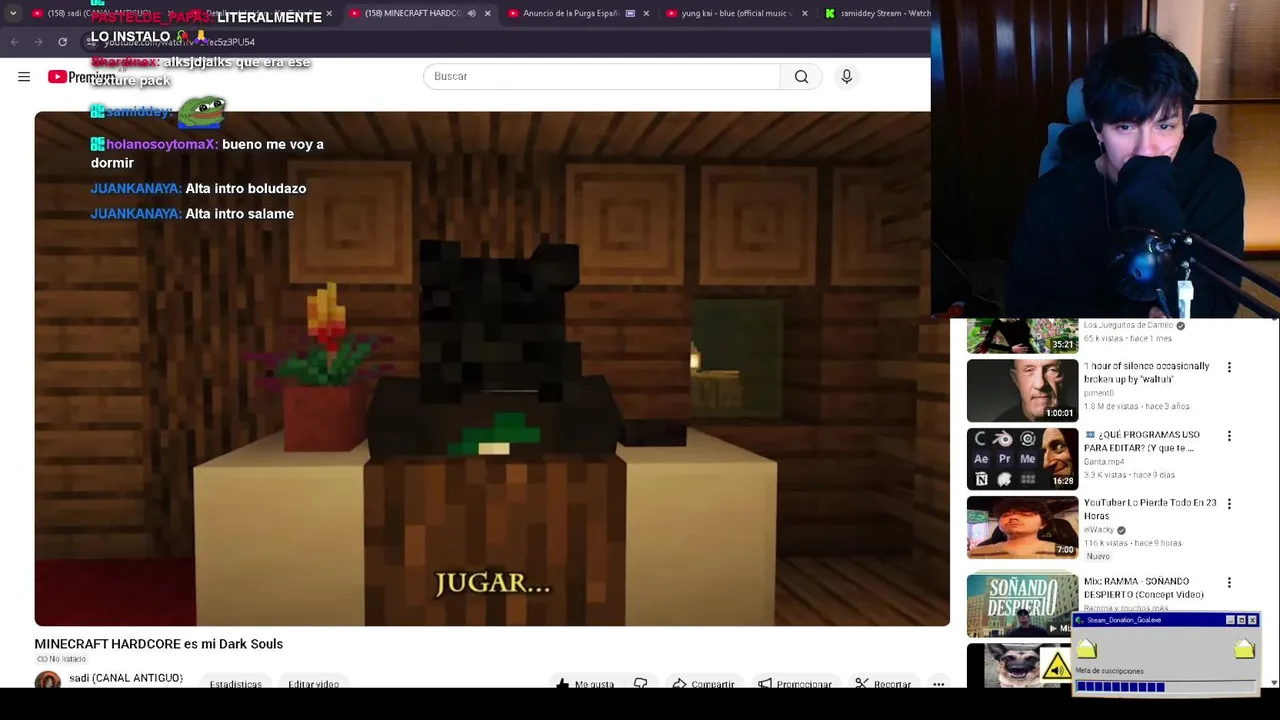Open 1 hour of silence title link
1280x720 pixels.
pos(1146,372)
